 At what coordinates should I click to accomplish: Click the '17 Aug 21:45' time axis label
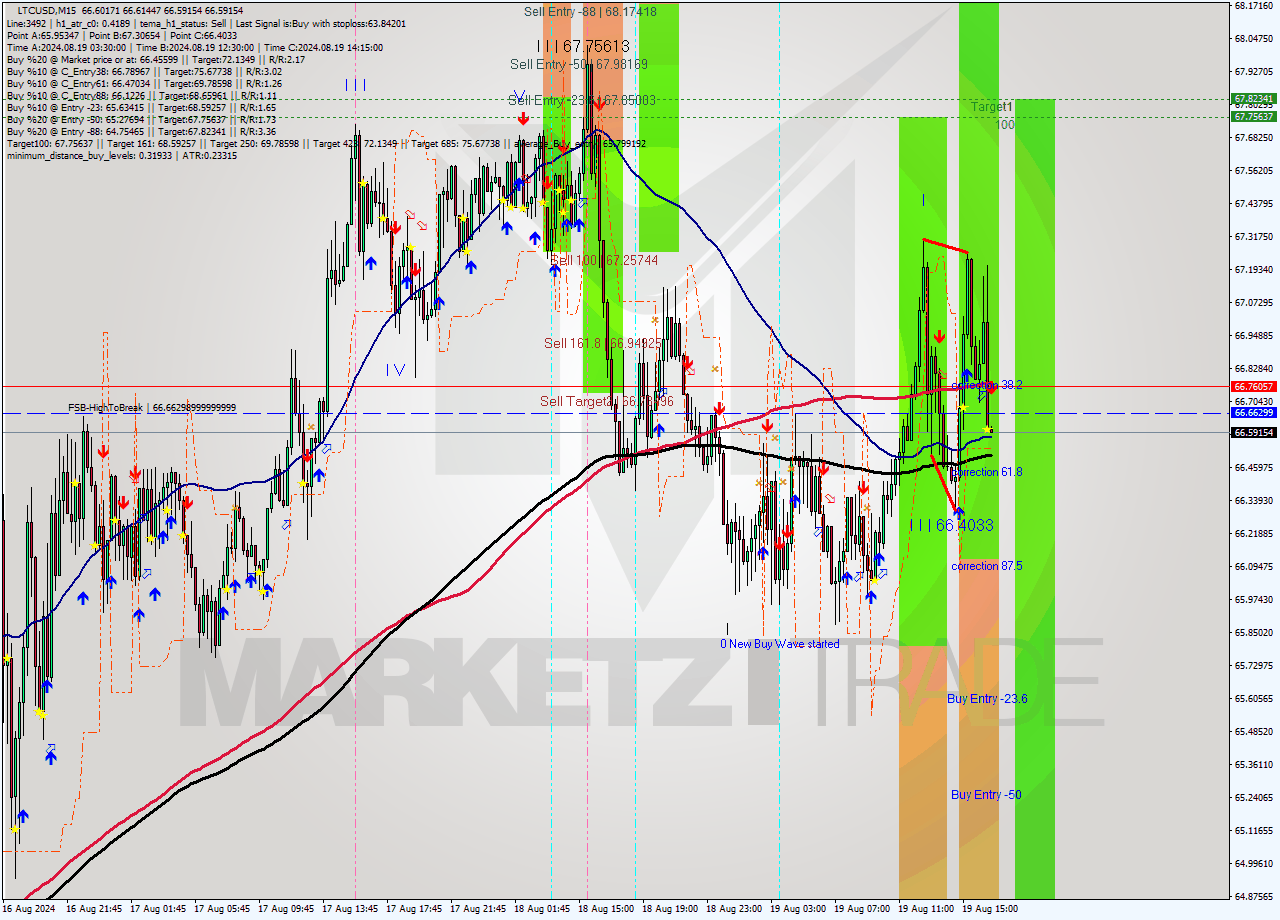[x=478, y=909]
